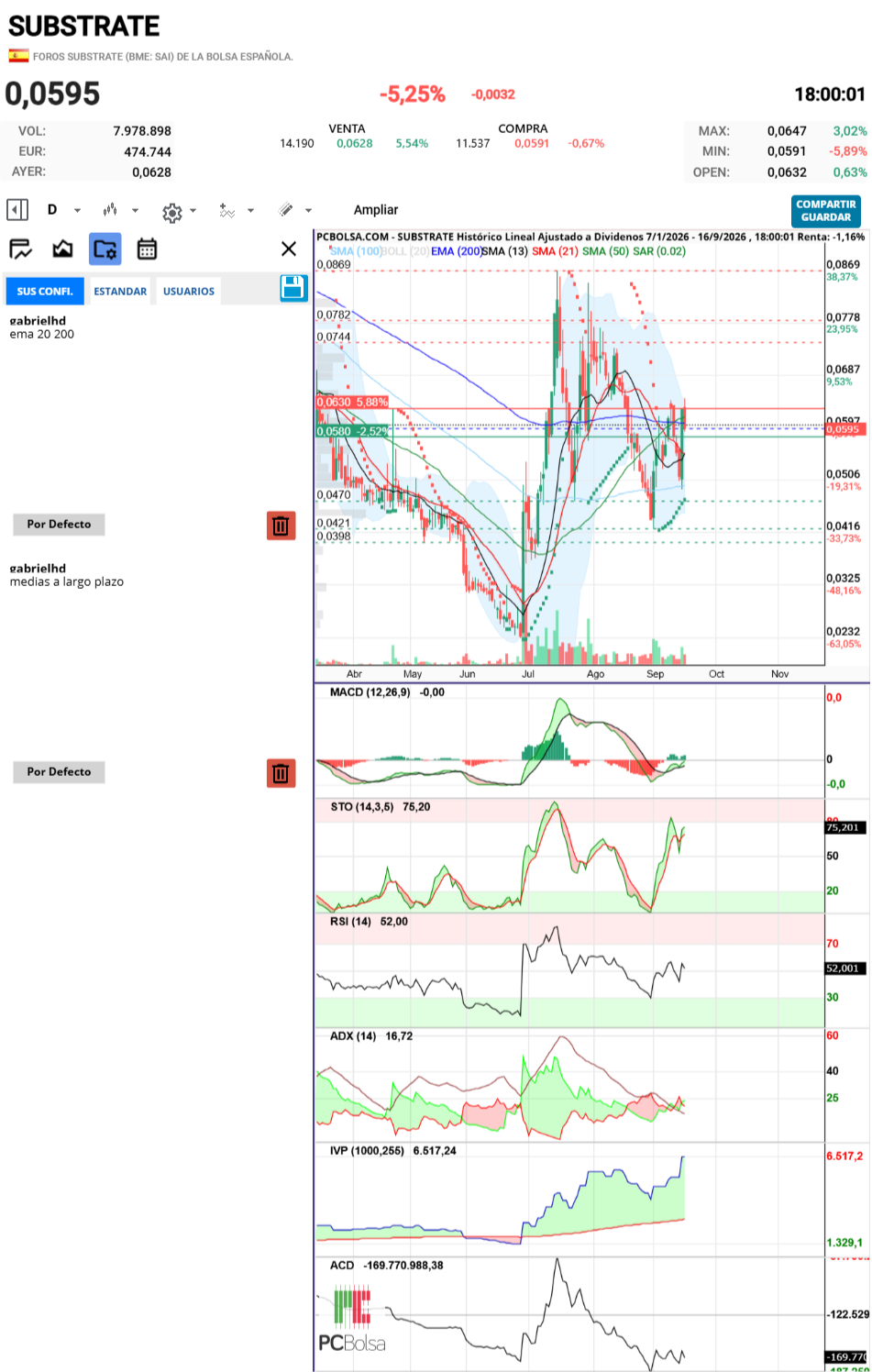Click the current price 0,0595
This screenshot has height=1372, width=872.
coord(52,94)
